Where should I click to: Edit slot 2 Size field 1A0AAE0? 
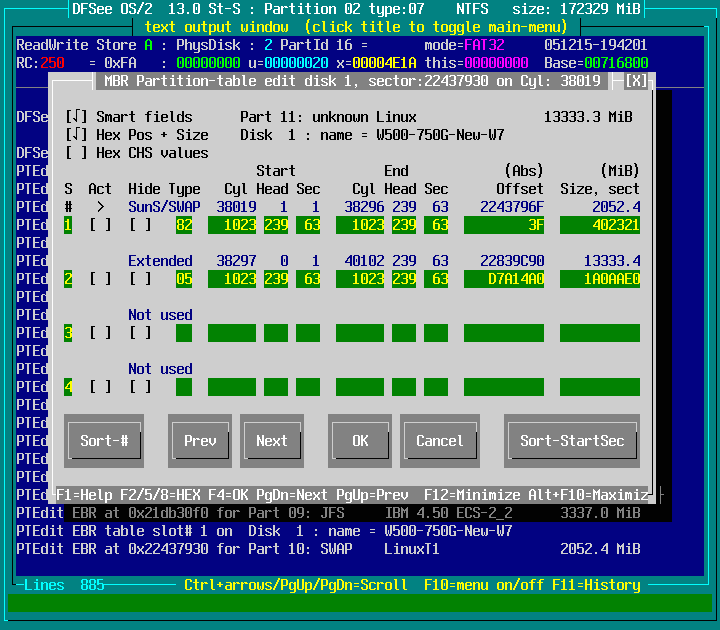click(x=600, y=279)
